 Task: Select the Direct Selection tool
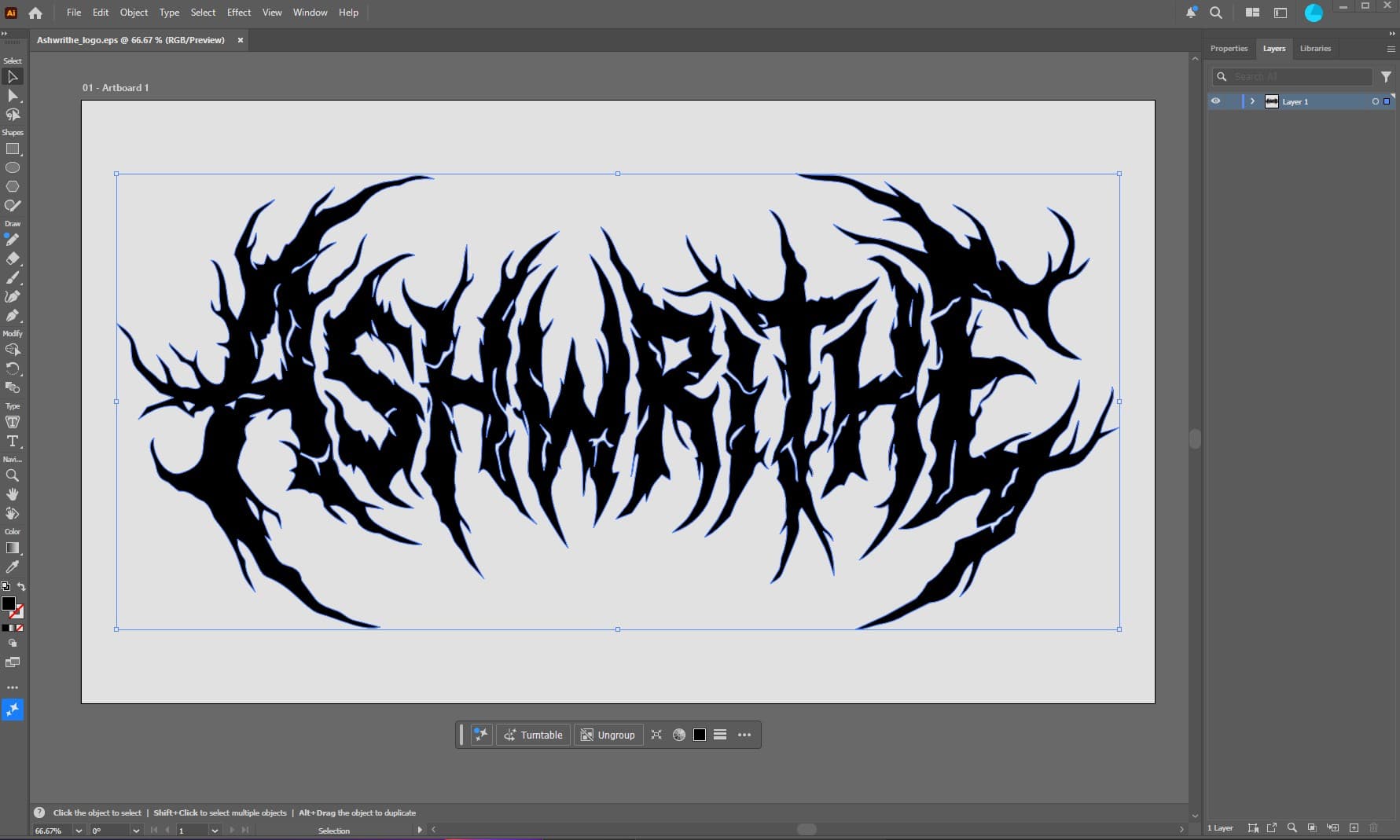(13, 96)
